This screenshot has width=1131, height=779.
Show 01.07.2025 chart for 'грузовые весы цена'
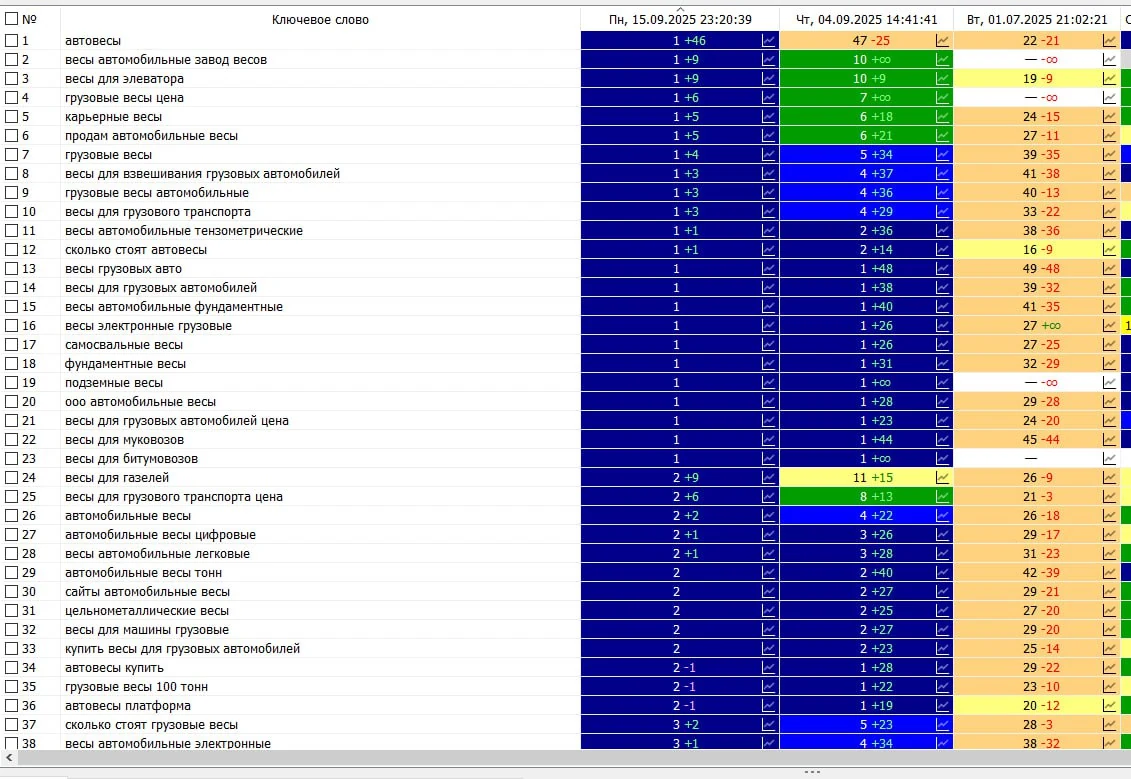pyautogui.click(x=1109, y=98)
